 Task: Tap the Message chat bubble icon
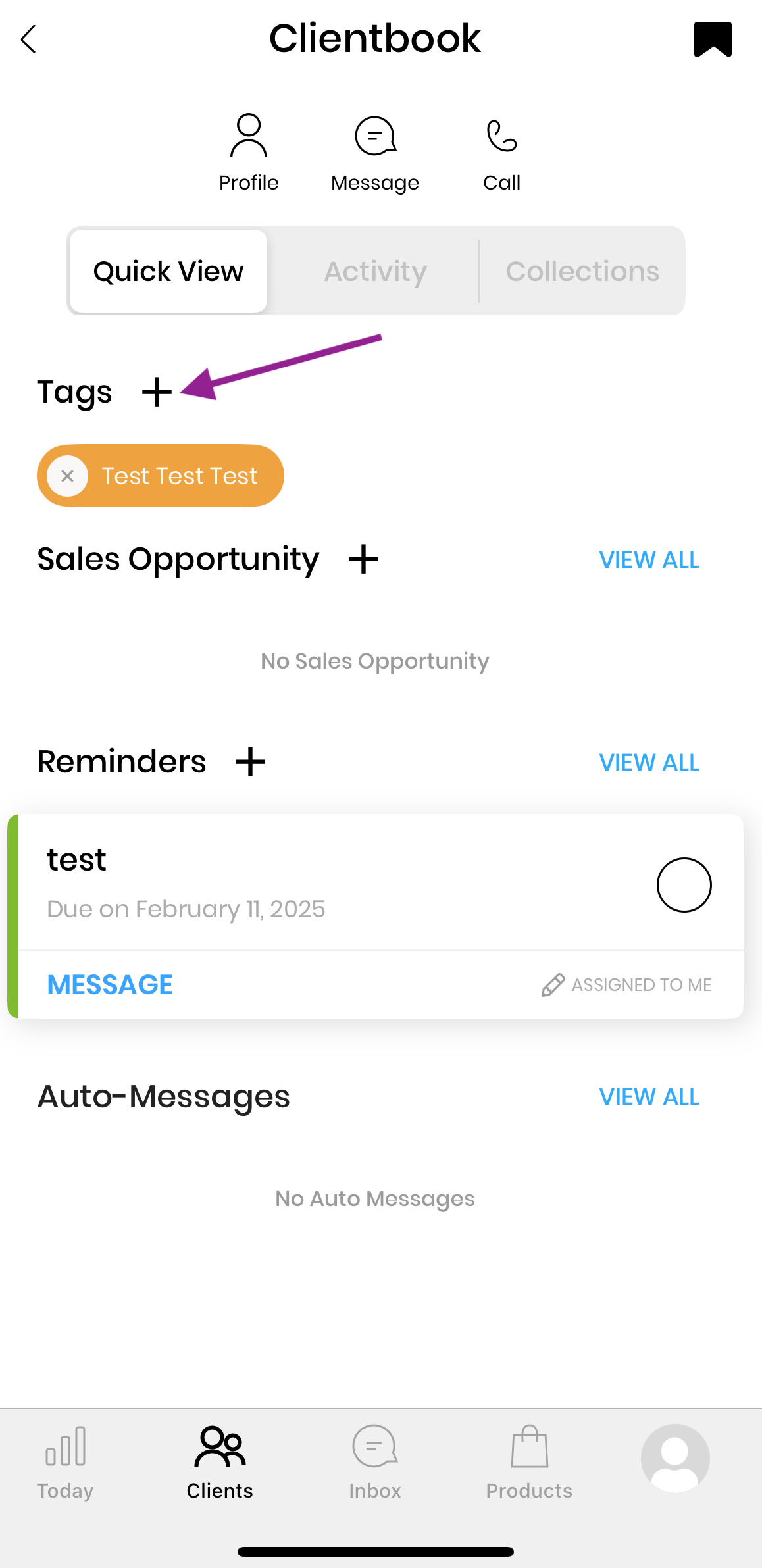(x=375, y=136)
